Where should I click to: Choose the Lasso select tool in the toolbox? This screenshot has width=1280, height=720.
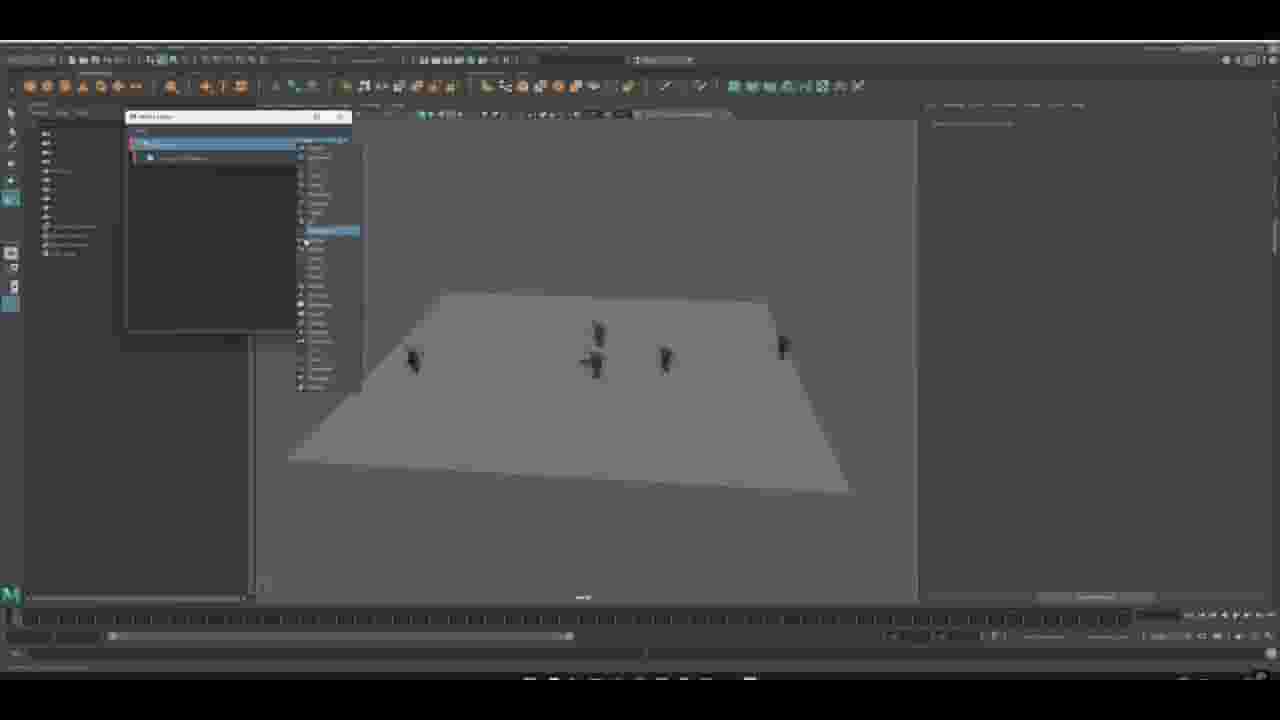coord(11,131)
